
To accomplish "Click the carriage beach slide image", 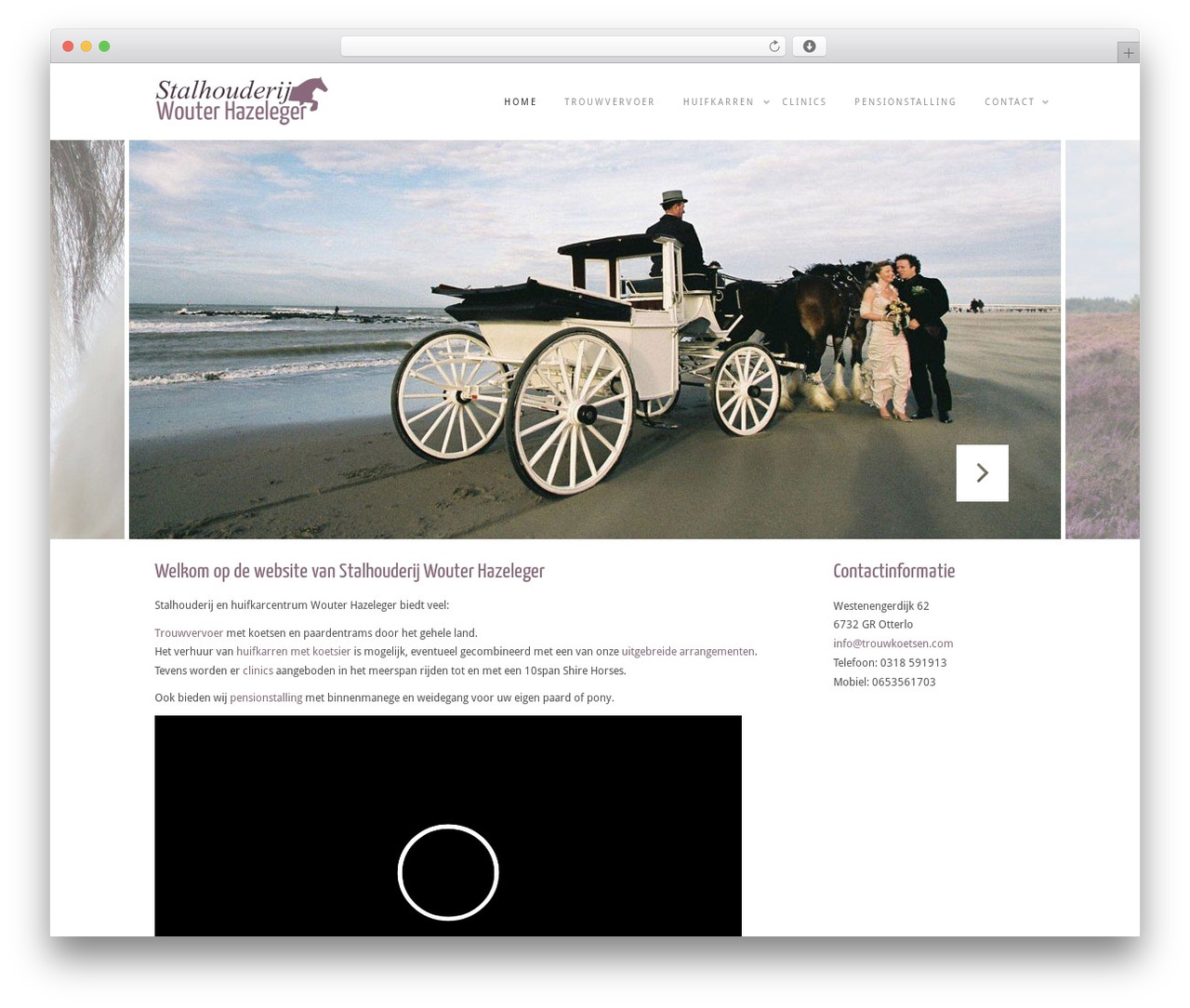I will [x=594, y=339].
